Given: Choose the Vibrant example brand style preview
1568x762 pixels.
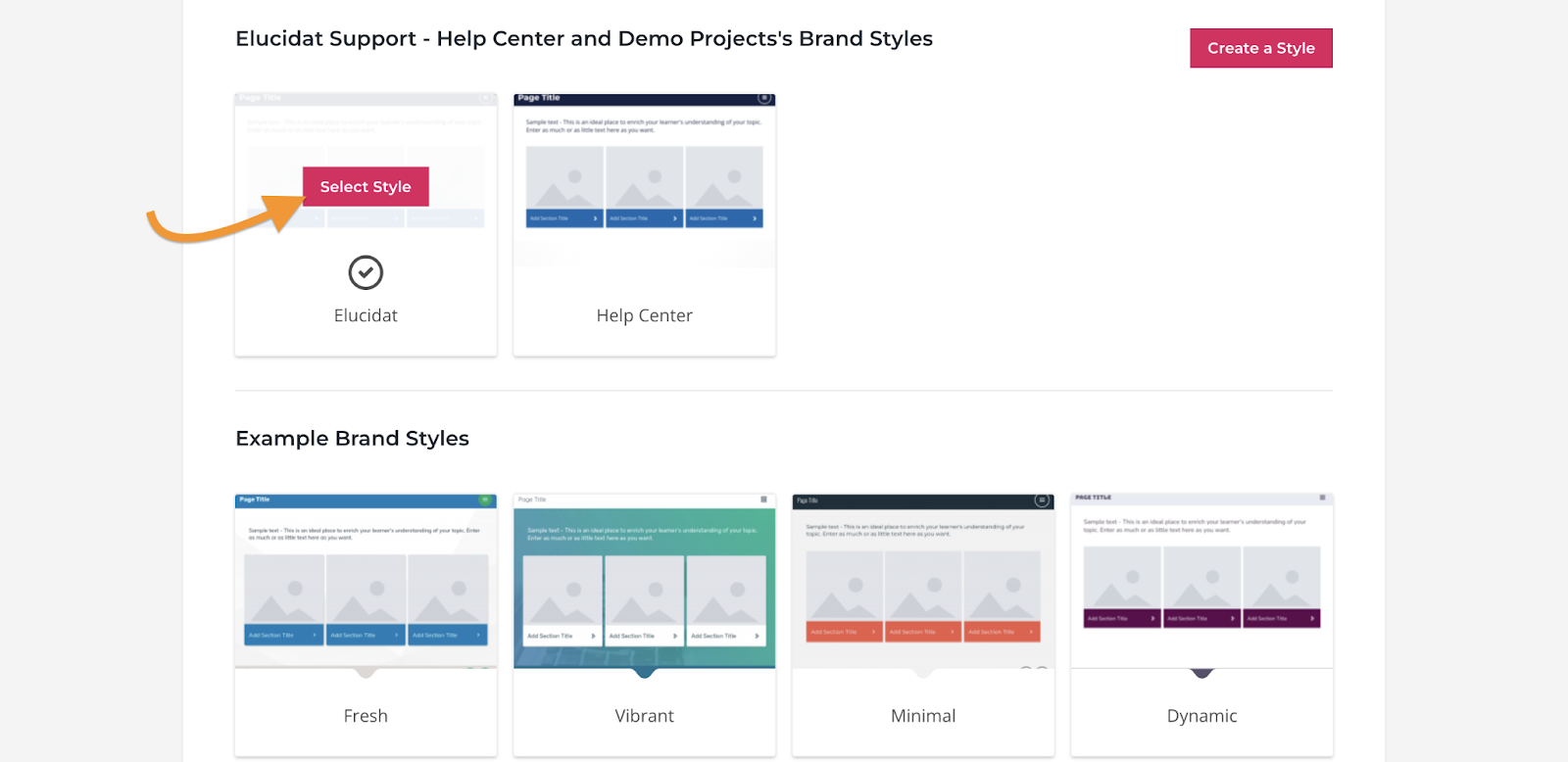Looking at the screenshot, I should (645, 582).
